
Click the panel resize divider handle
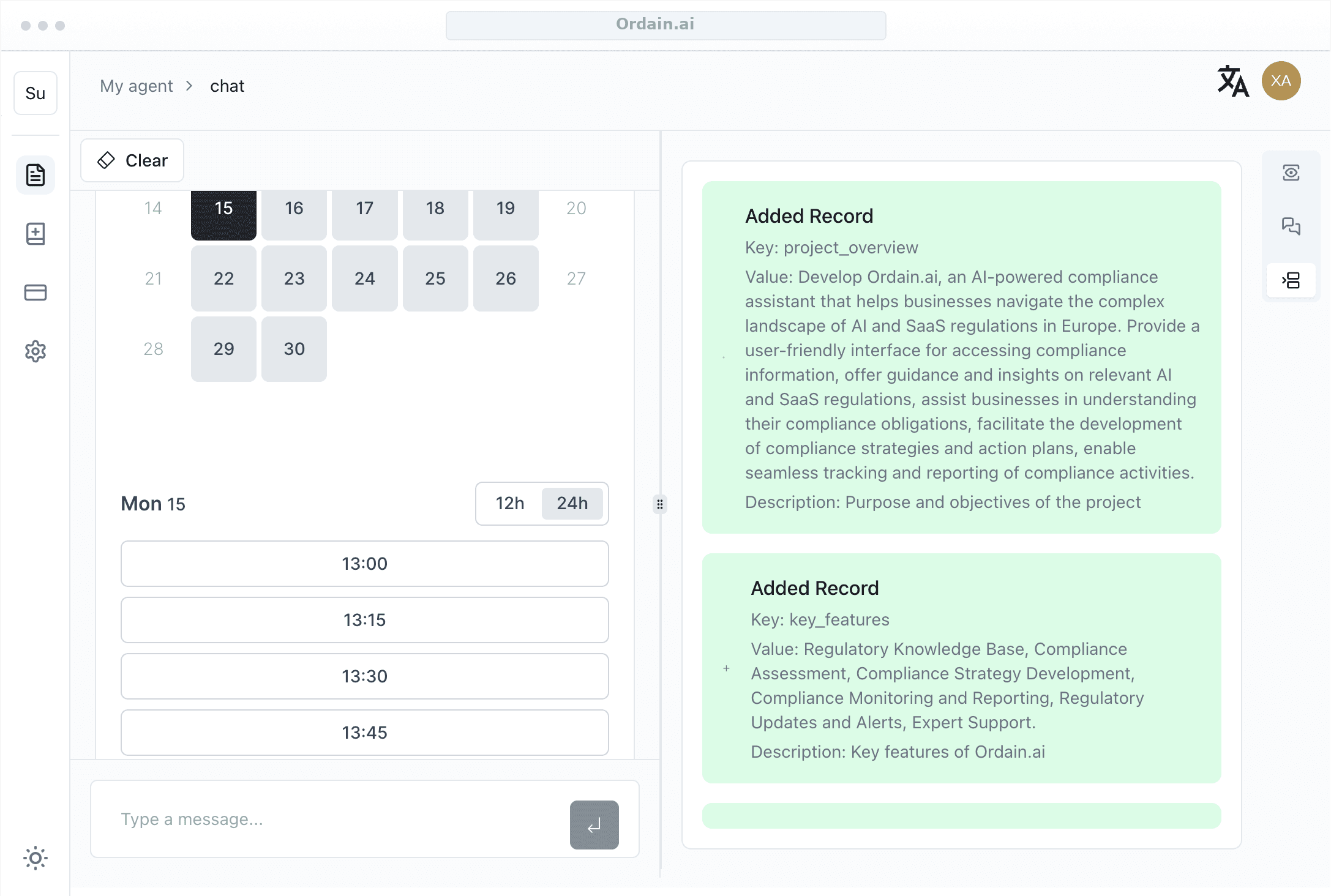click(659, 504)
